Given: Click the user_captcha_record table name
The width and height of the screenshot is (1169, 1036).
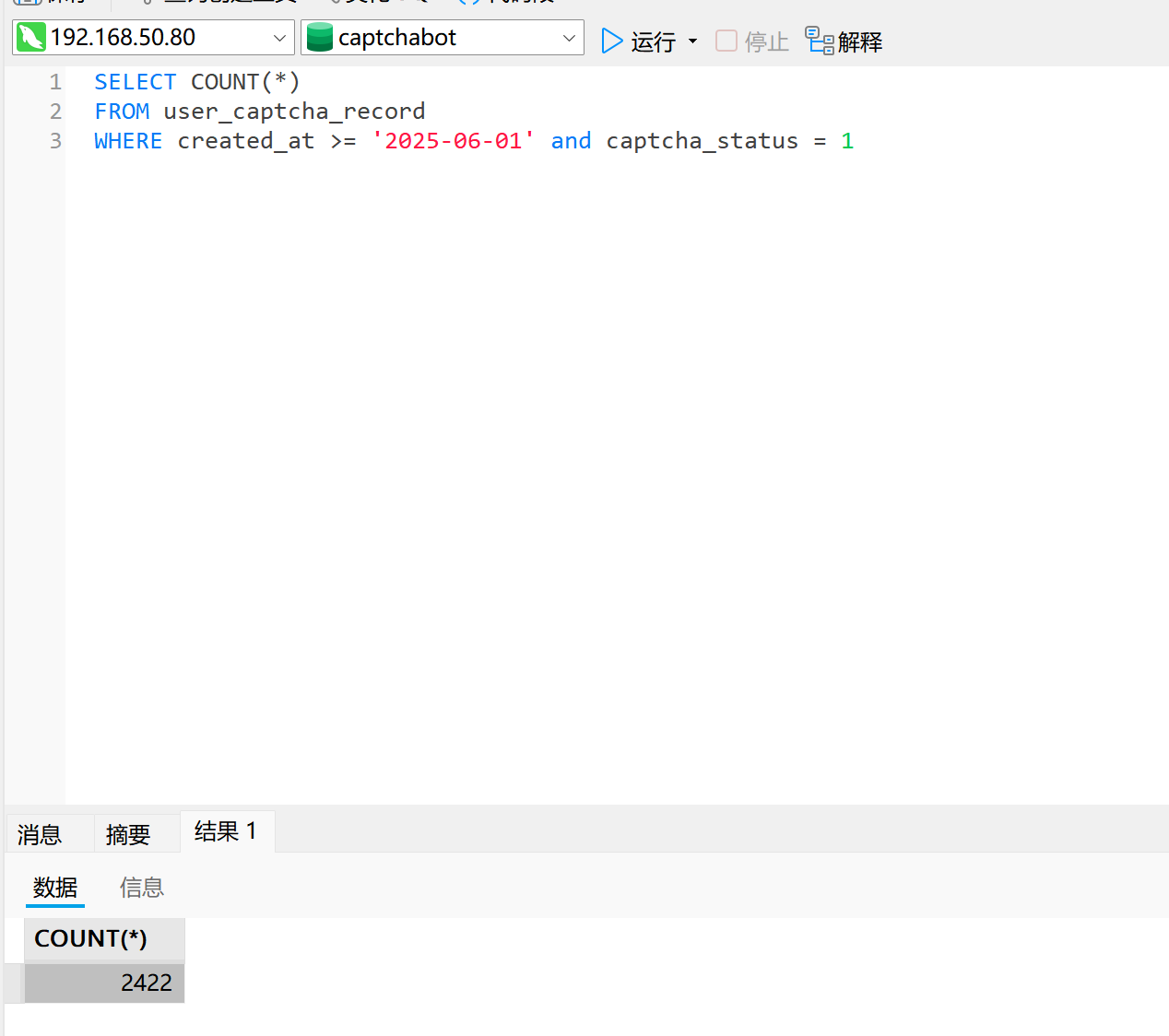Looking at the screenshot, I should pos(294,112).
